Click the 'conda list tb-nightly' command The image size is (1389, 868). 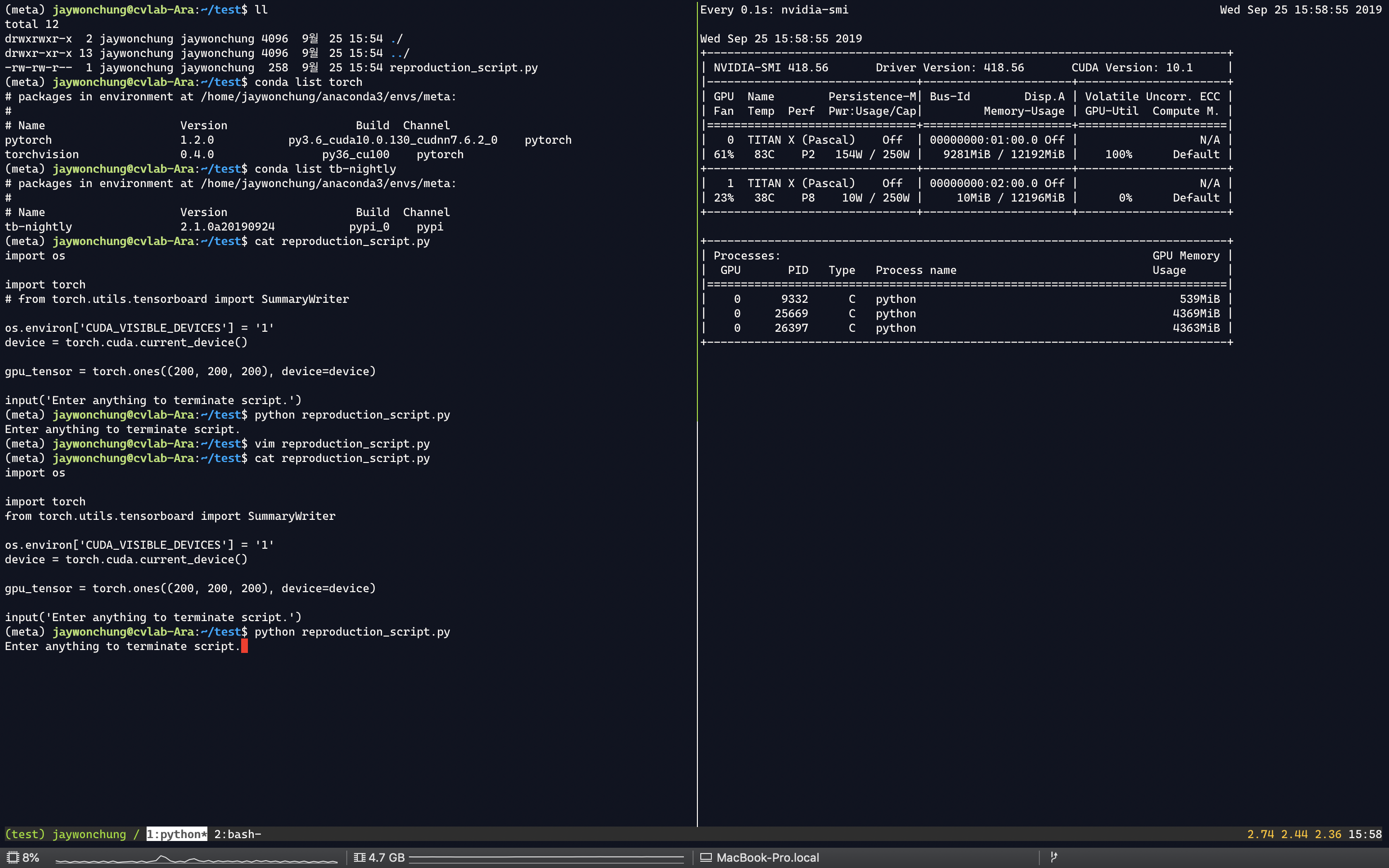point(326,169)
